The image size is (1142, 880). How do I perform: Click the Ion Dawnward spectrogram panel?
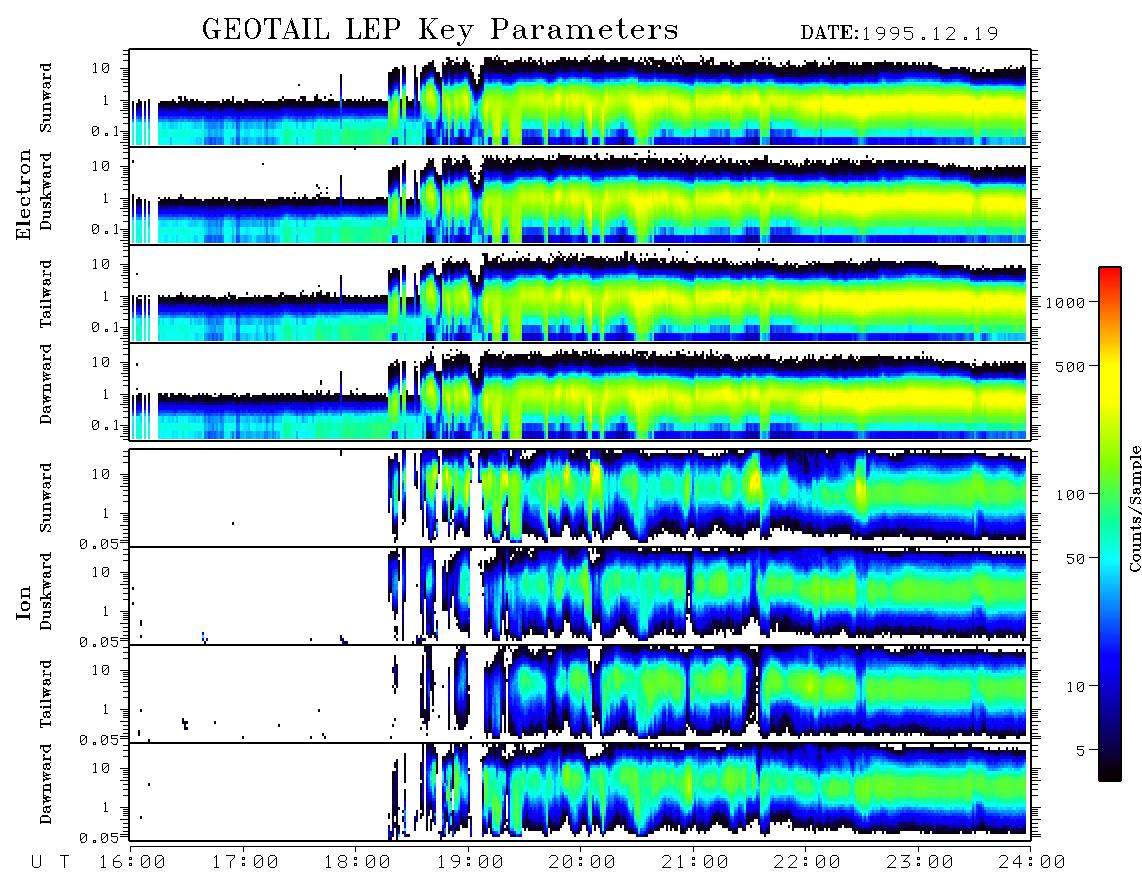click(580, 792)
